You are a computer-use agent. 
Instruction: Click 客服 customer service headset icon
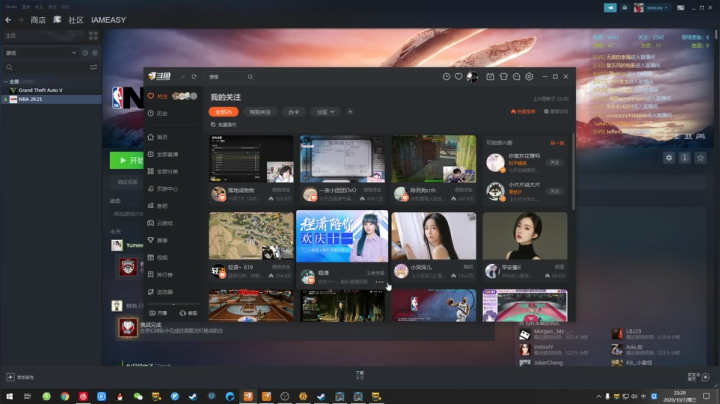[188, 313]
